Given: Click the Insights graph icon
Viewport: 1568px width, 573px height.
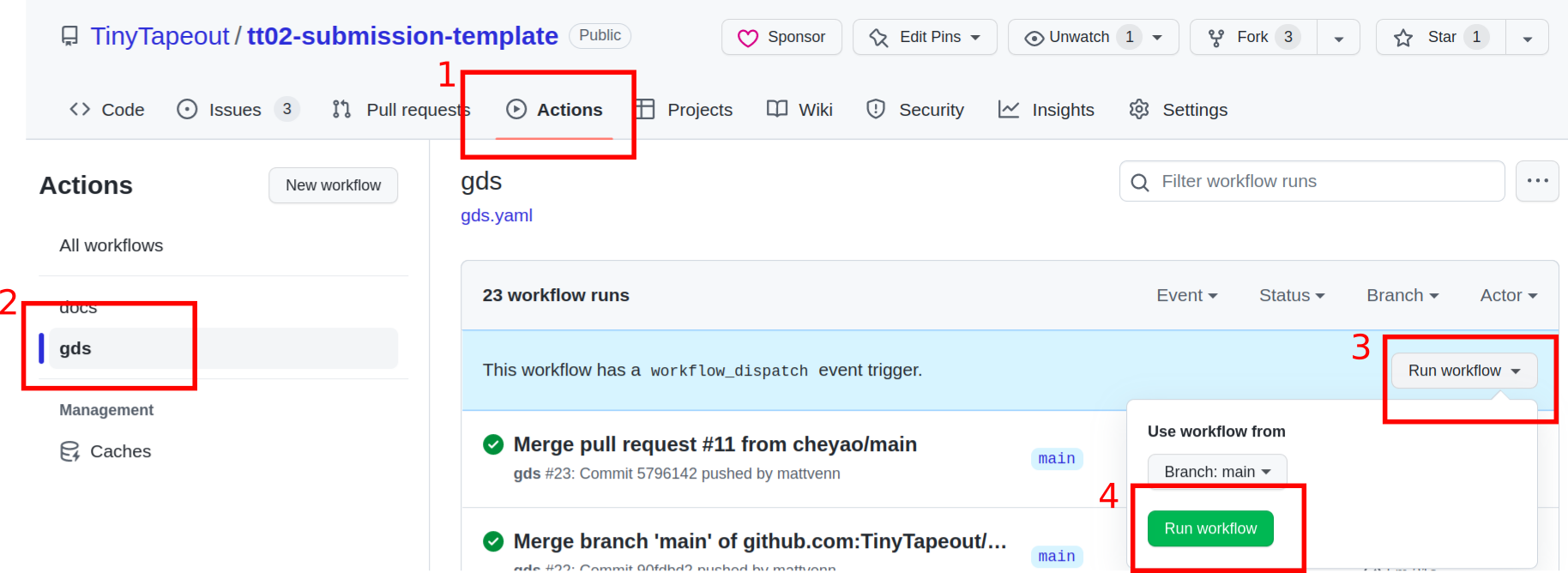Looking at the screenshot, I should pyautogui.click(x=1009, y=109).
